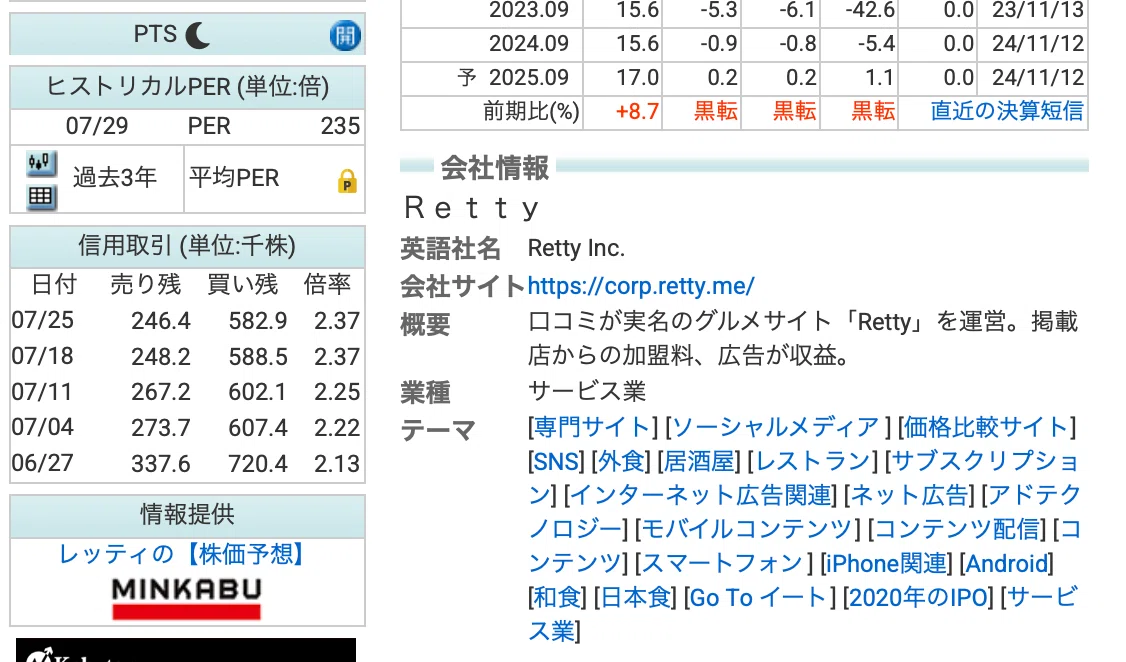The width and height of the screenshot is (1126, 662).
Task: Click the 売り残 column header
Action: 146,284
